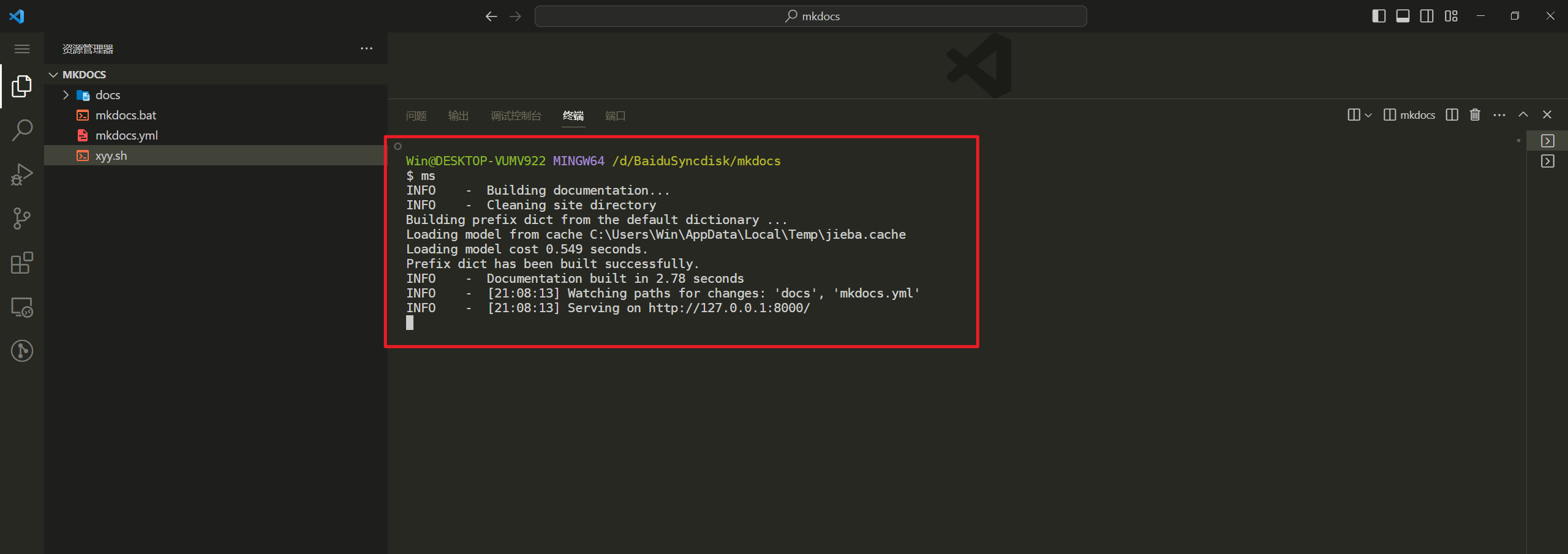The image size is (1568, 554).
Task: Open the Git Graph activity icon
Action: (x=22, y=351)
